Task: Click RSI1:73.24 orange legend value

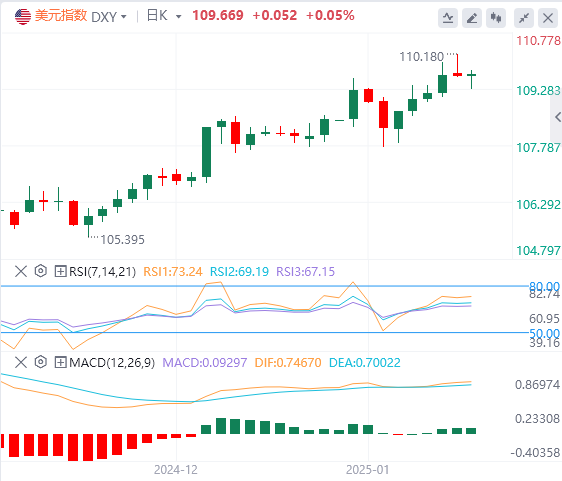Action: click(x=173, y=272)
